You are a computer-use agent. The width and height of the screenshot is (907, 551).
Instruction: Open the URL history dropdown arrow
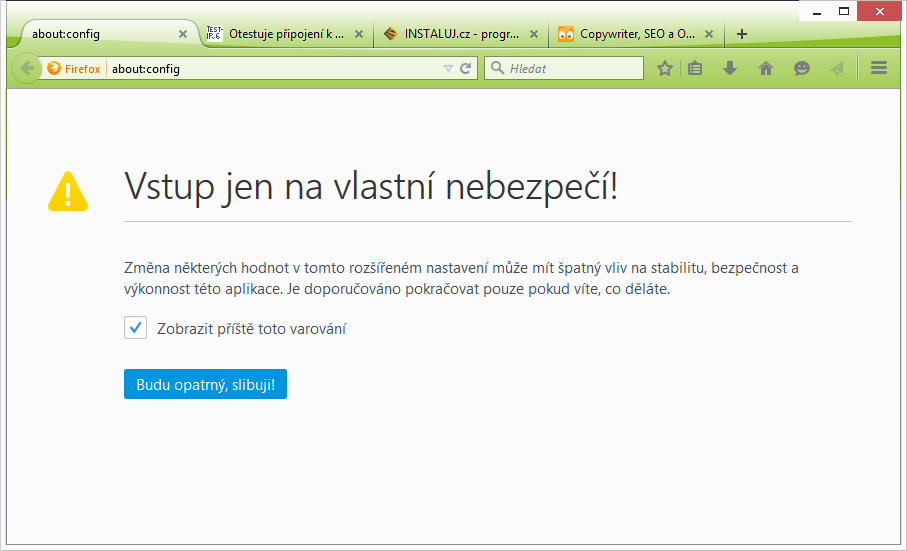point(448,68)
